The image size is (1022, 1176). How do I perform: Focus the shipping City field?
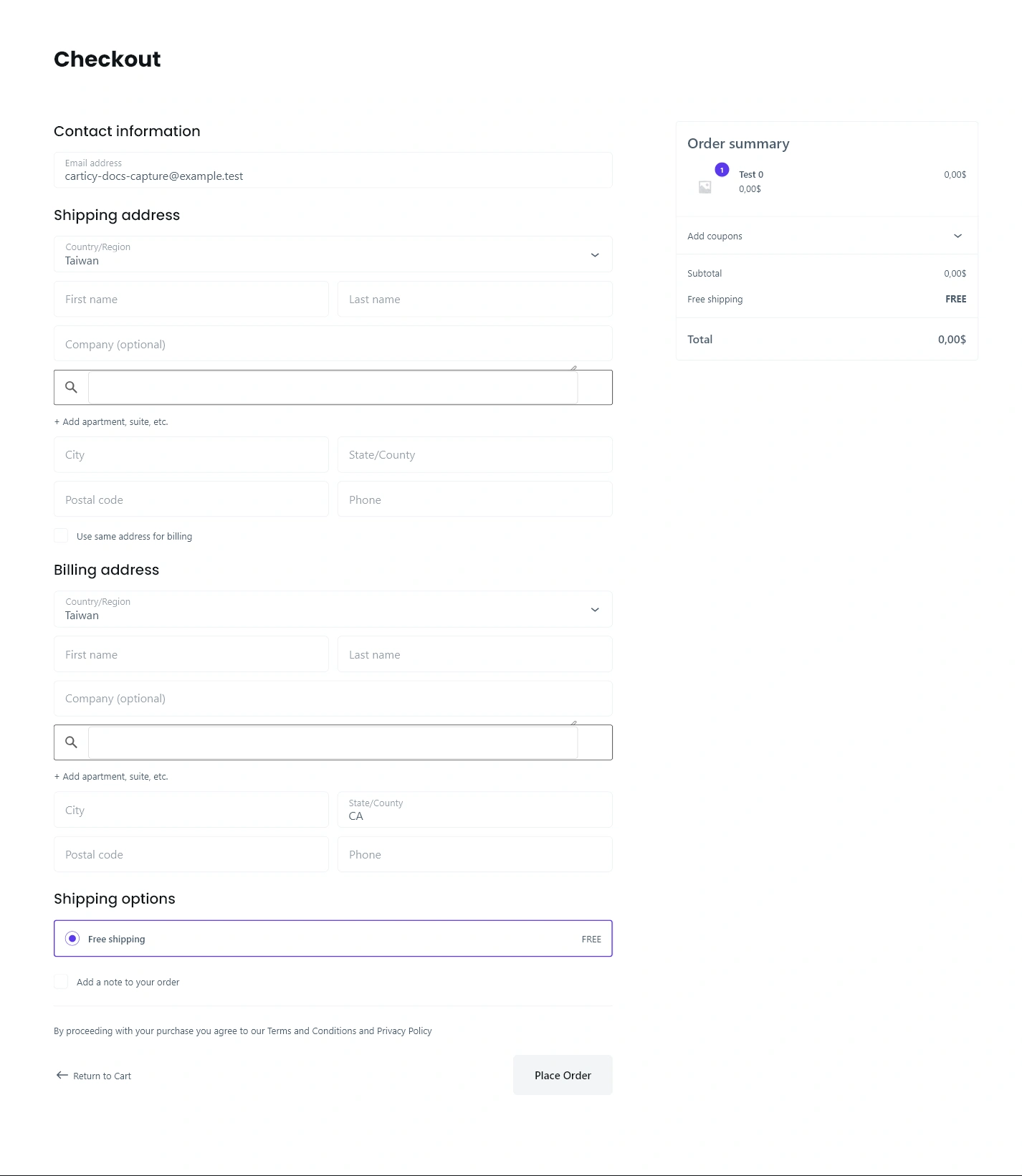pyautogui.click(x=191, y=454)
